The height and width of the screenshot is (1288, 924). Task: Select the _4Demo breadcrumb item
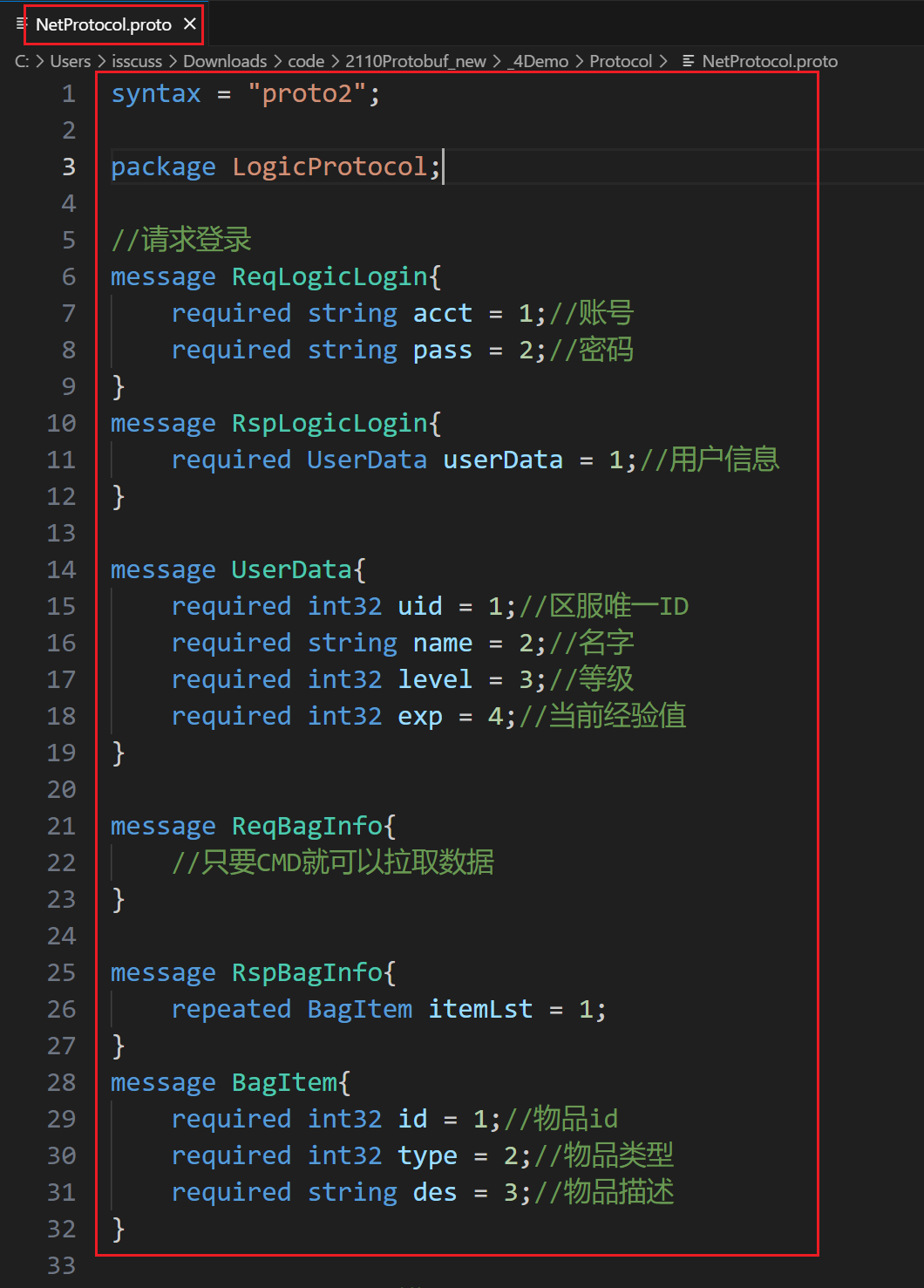(538, 61)
